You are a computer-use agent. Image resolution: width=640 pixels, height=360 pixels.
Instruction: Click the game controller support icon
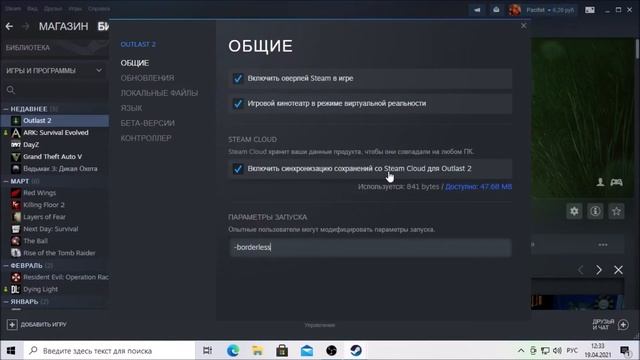(616, 182)
